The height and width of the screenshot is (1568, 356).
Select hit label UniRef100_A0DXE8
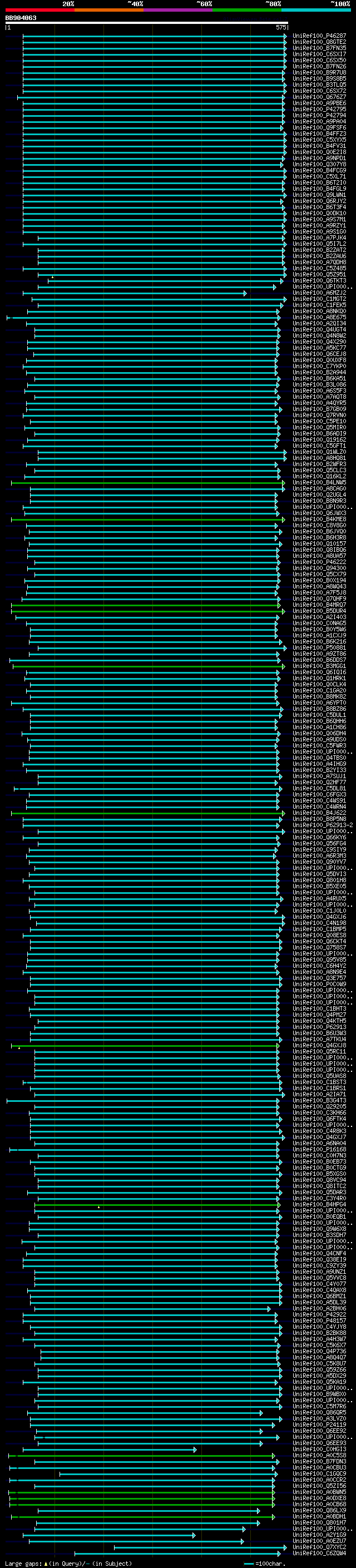click(x=319, y=1498)
